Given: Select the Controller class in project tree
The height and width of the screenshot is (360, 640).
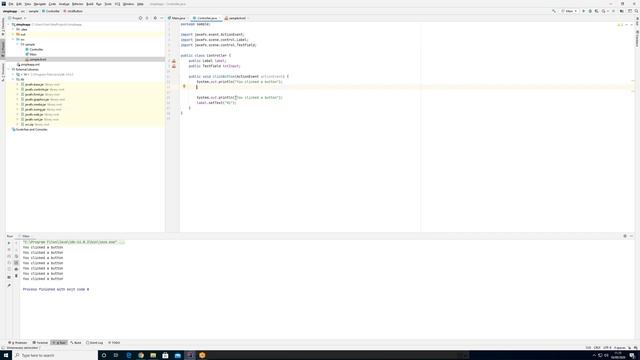Looking at the screenshot, I should (35, 49).
